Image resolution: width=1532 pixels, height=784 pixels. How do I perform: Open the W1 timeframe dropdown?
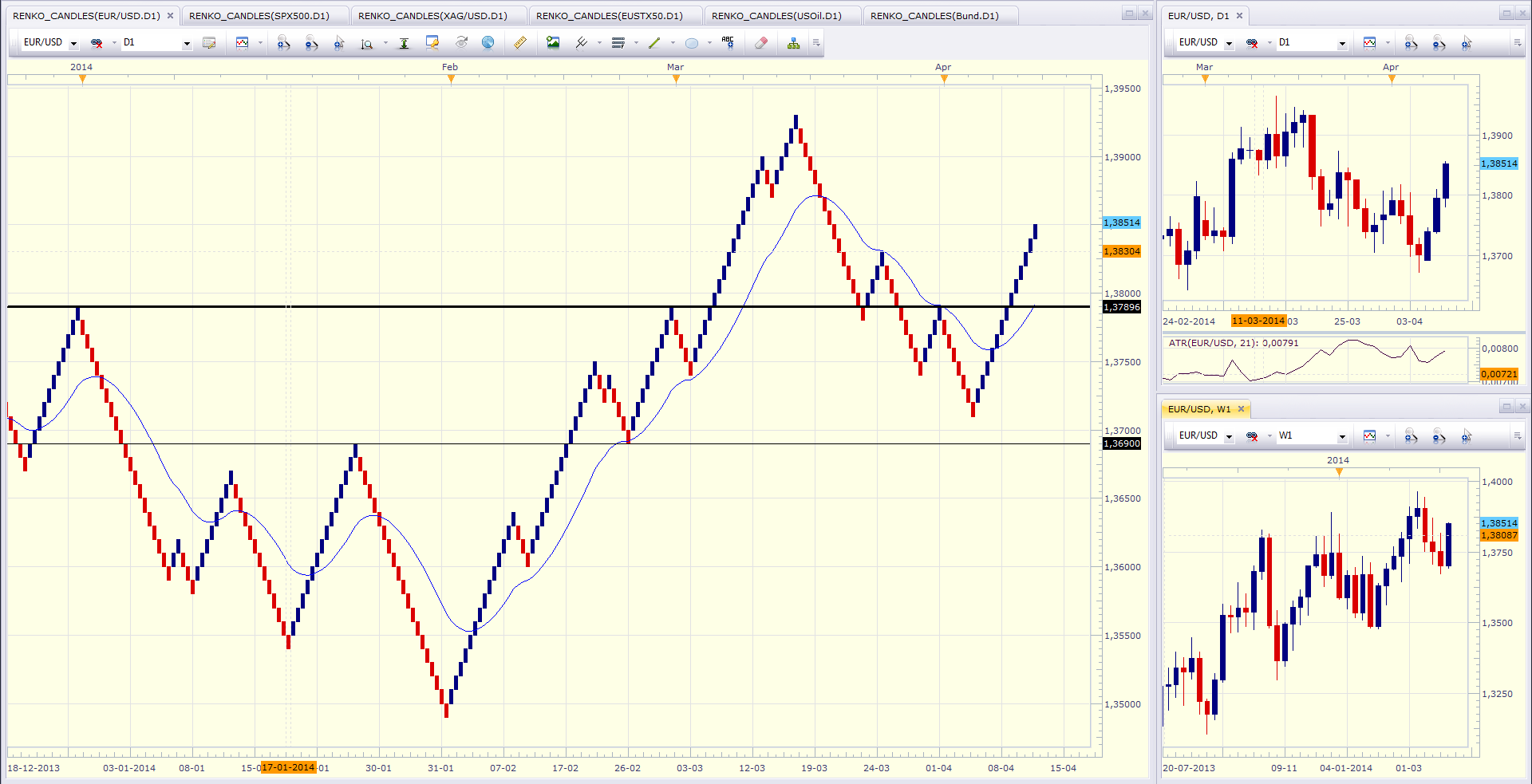(1342, 436)
